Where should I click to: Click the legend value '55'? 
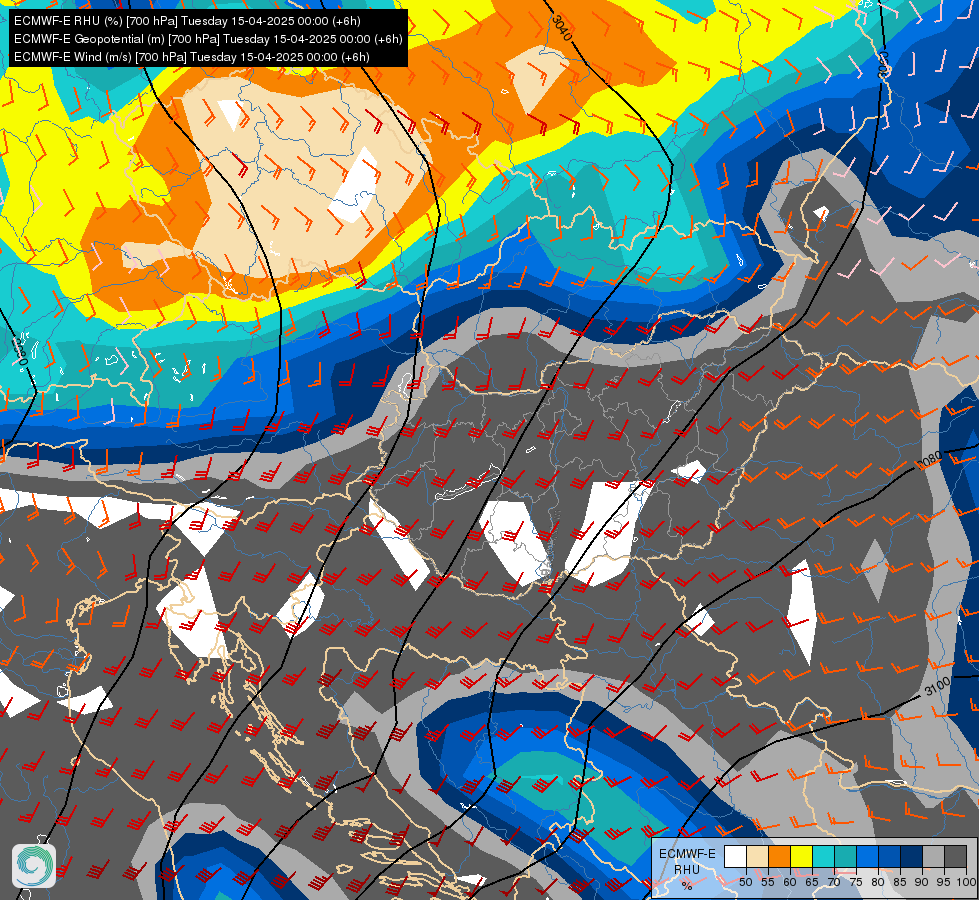[x=768, y=882]
